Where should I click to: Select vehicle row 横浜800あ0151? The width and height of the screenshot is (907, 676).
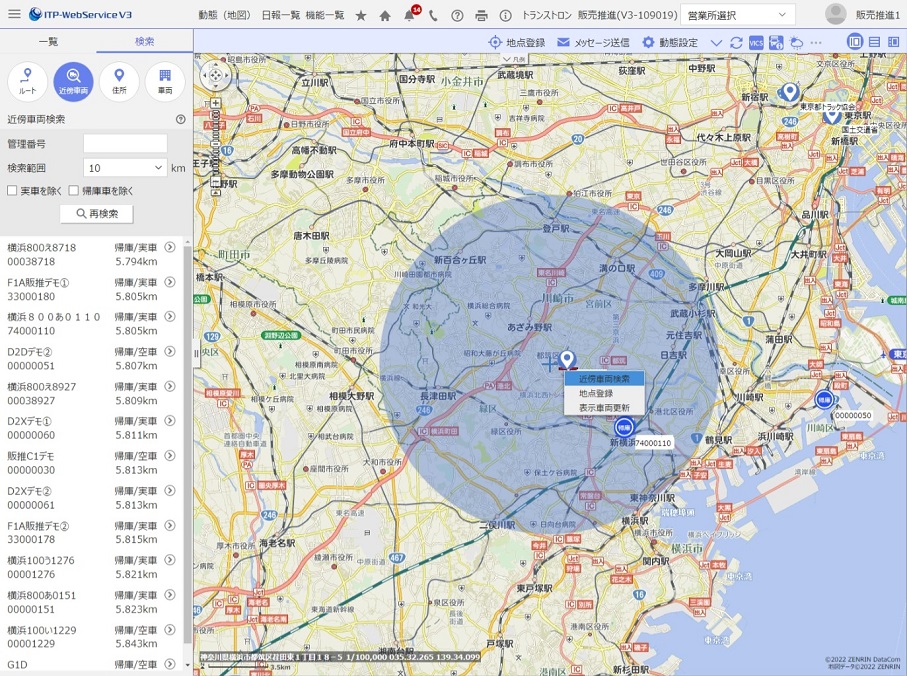[91, 602]
